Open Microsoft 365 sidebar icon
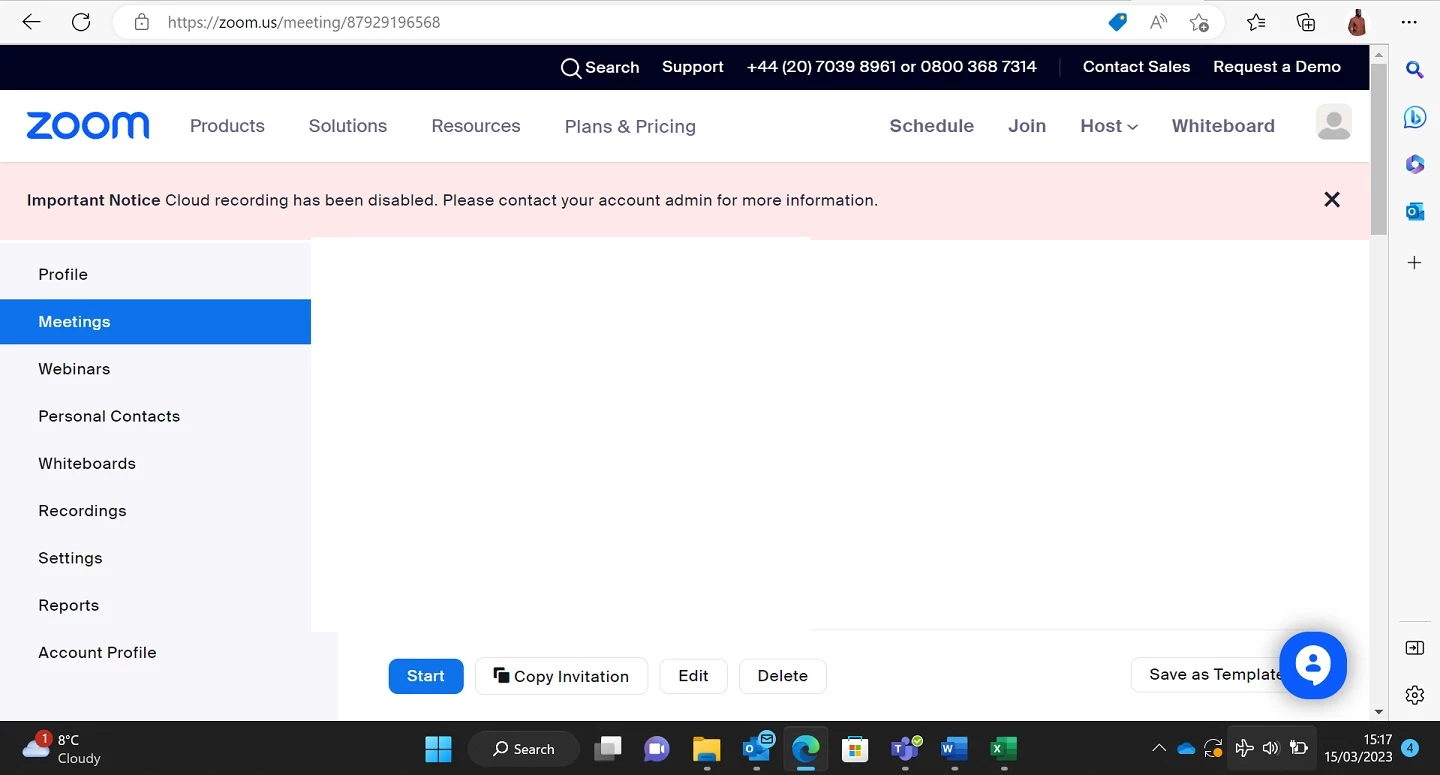The height and width of the screenshot is (775, 1440). (1414, 164)
